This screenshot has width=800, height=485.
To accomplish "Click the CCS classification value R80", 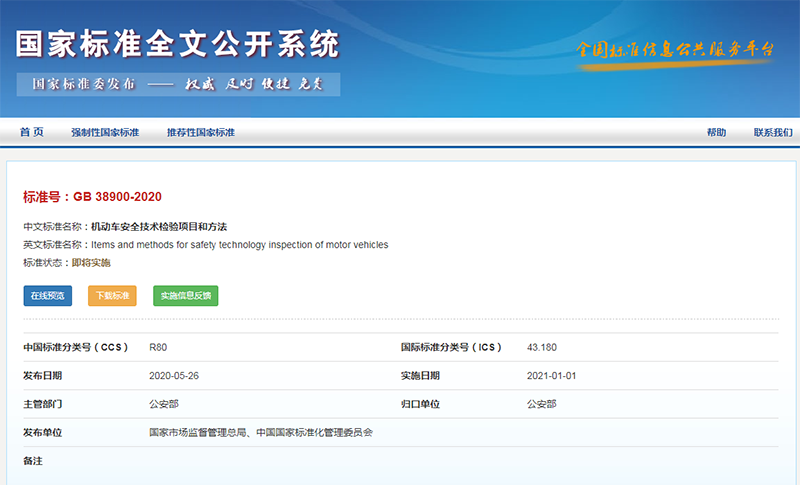I will 158,347.
